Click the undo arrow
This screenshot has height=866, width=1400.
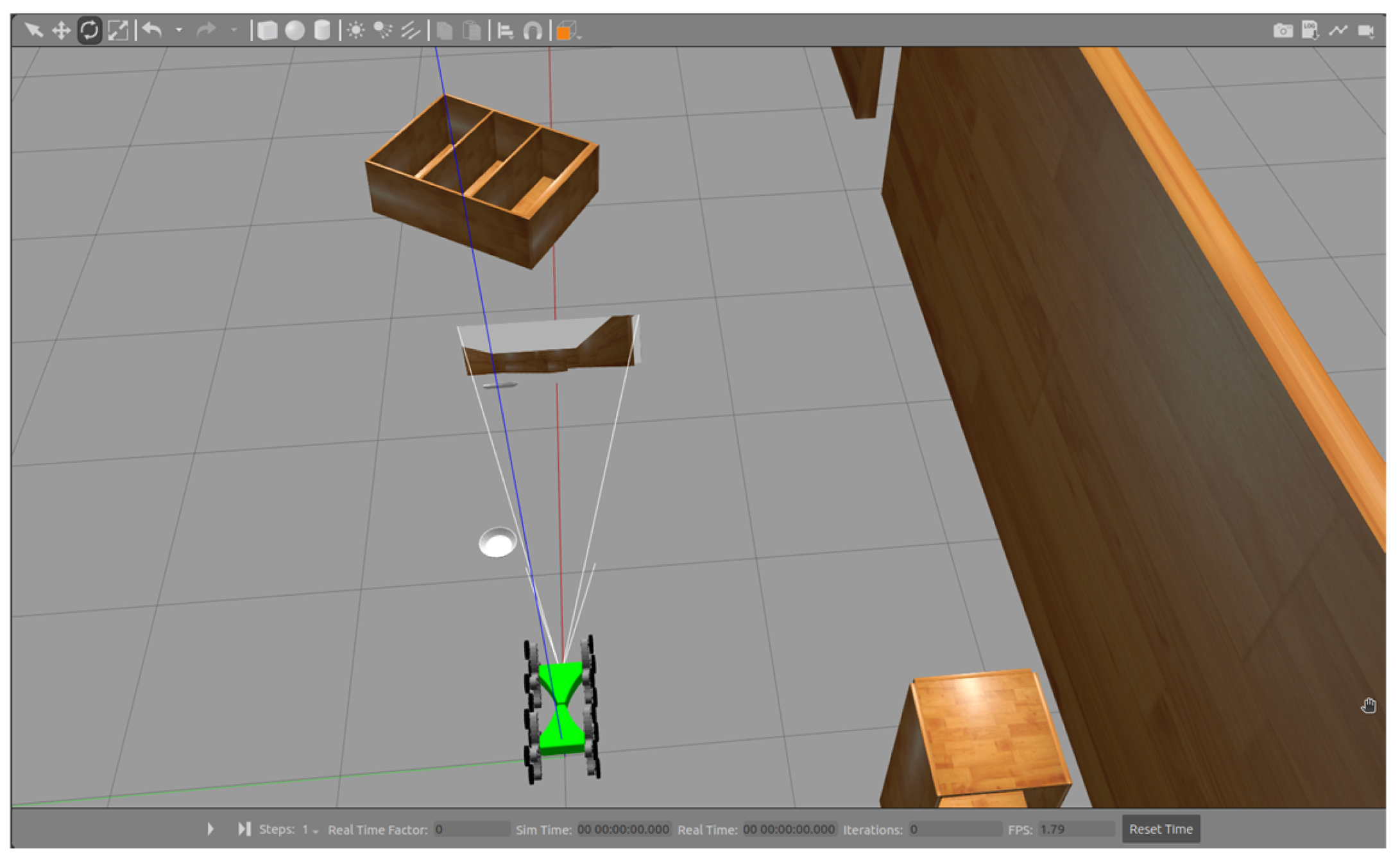point(152,30)
